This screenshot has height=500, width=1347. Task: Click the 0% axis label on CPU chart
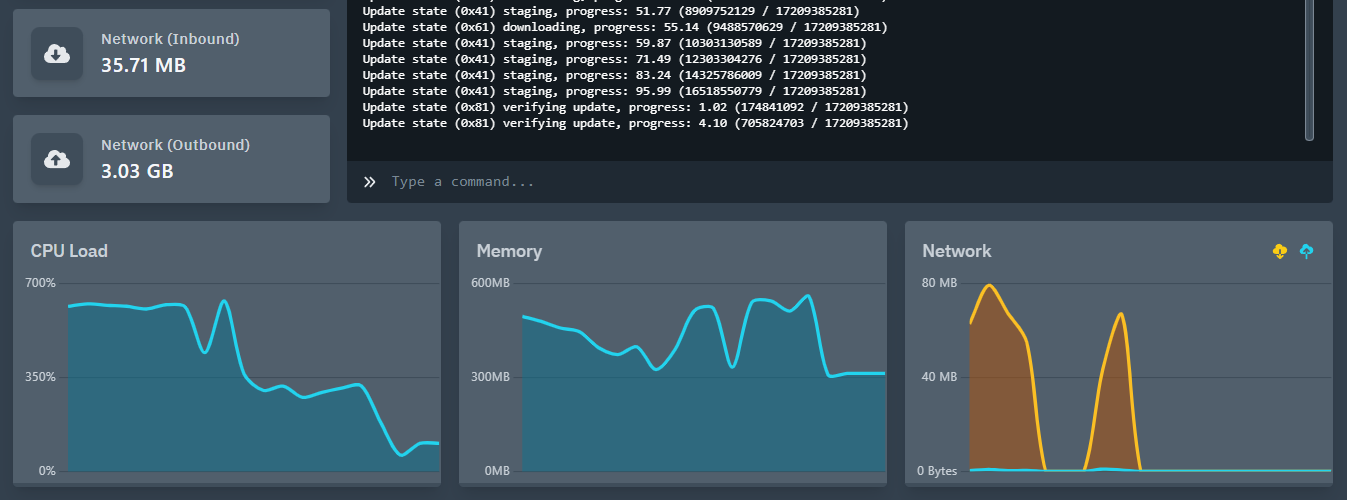tap(47, 471)
